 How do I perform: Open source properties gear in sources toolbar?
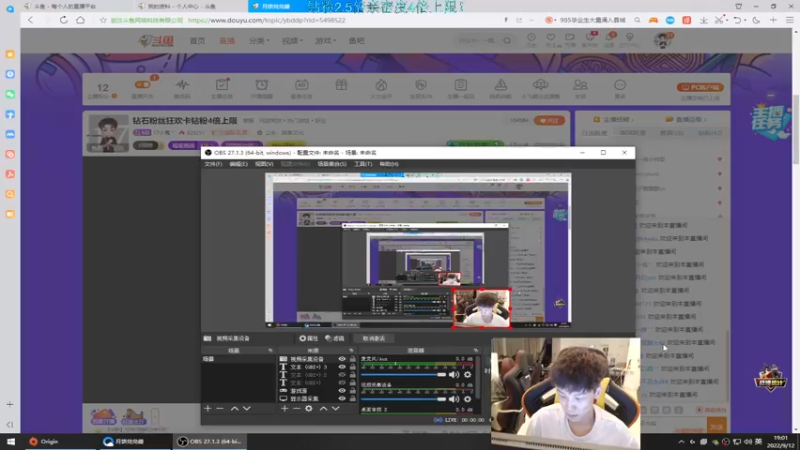(x=309, y=409)
